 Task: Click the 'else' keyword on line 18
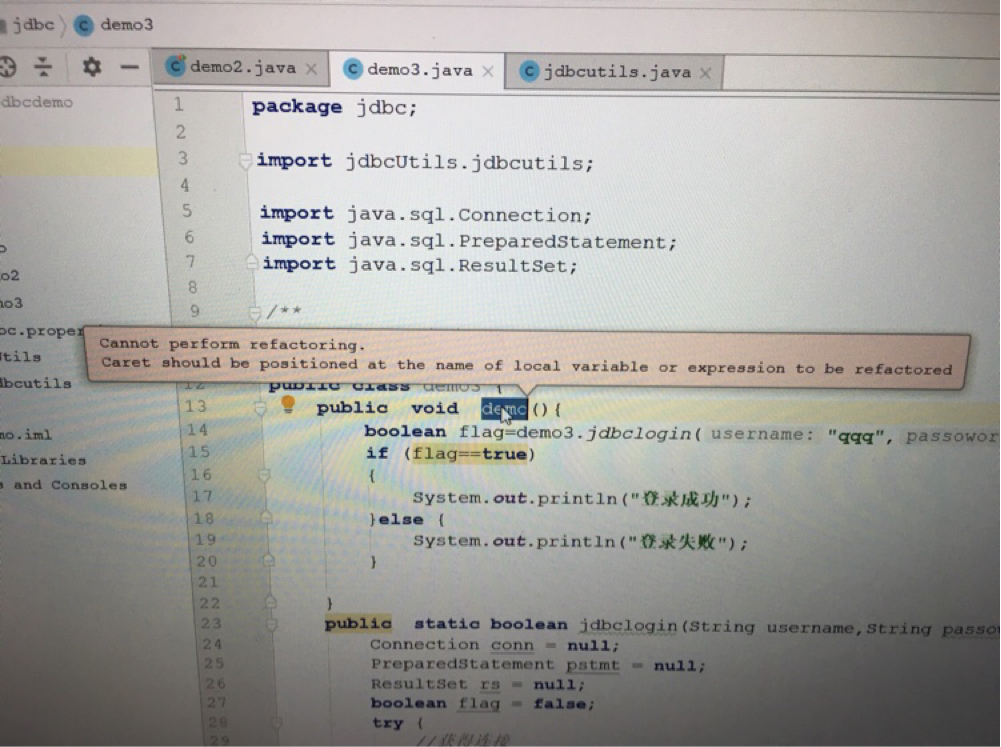(401, 520)
